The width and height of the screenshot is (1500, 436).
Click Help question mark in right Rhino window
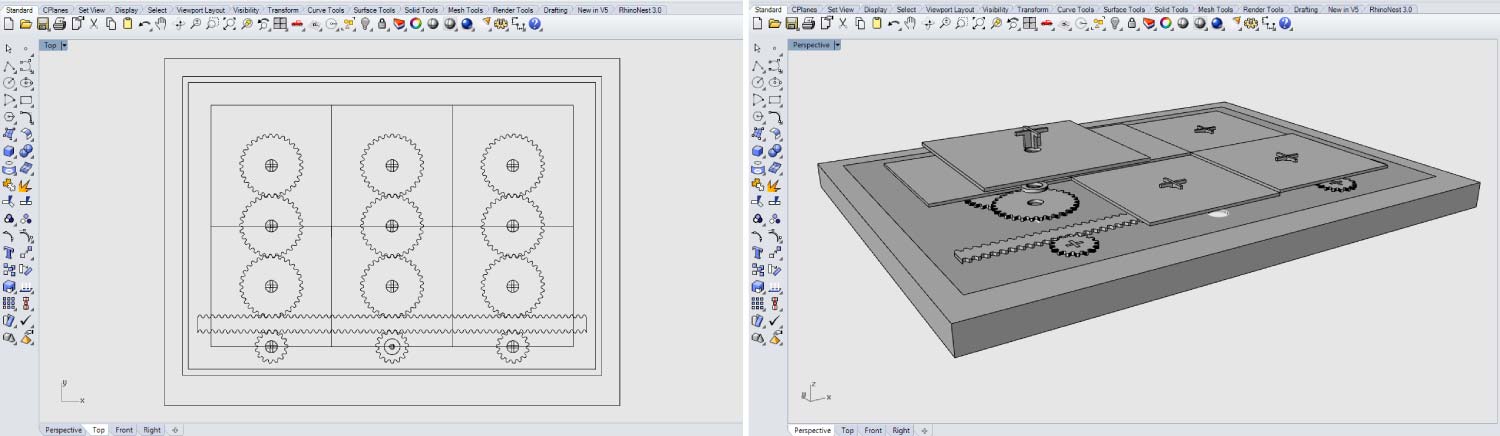pos(1284,24)
